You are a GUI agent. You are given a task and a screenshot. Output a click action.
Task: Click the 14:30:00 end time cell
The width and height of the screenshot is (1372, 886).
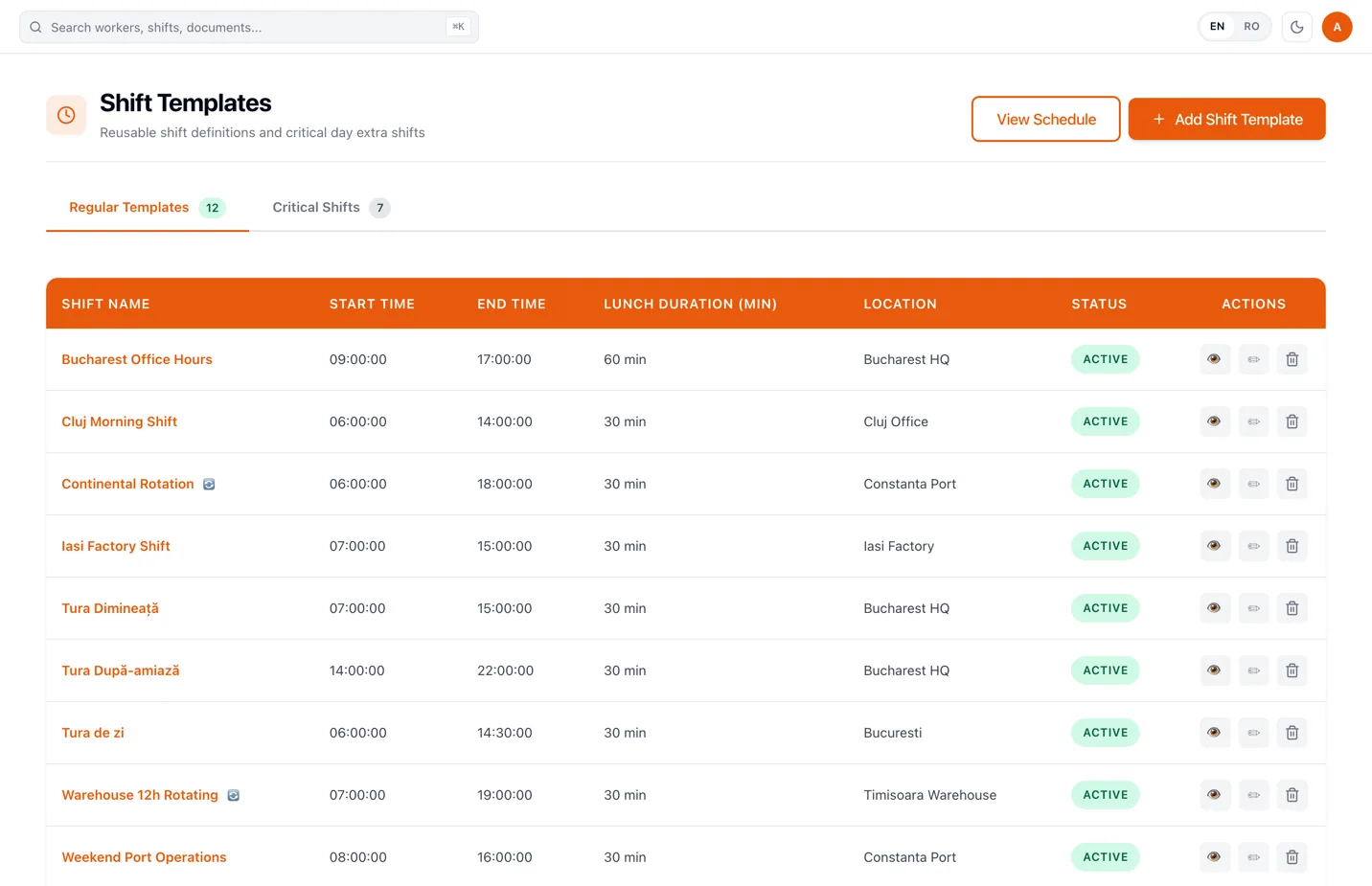point(505,733)
